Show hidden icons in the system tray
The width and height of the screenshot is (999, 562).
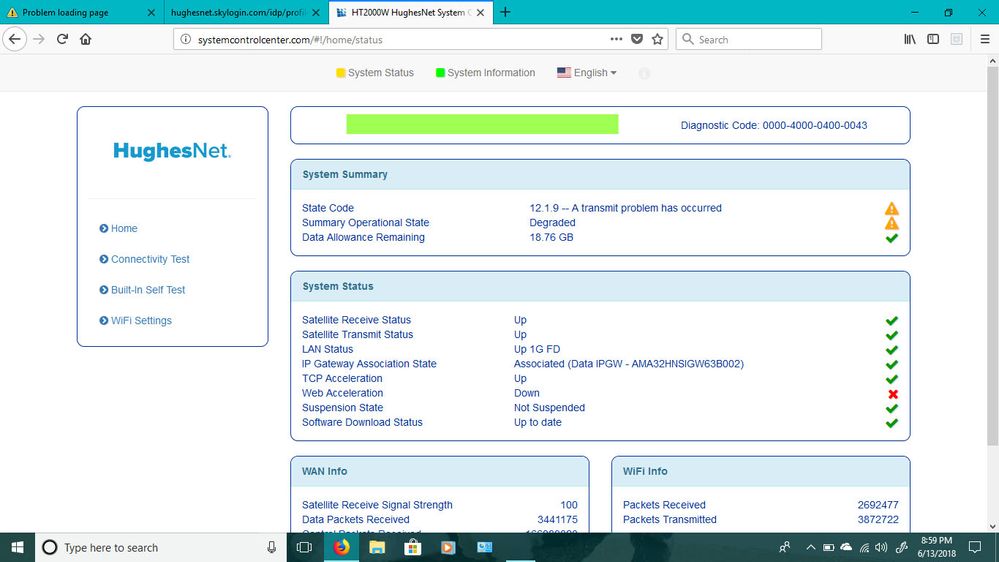809,547
